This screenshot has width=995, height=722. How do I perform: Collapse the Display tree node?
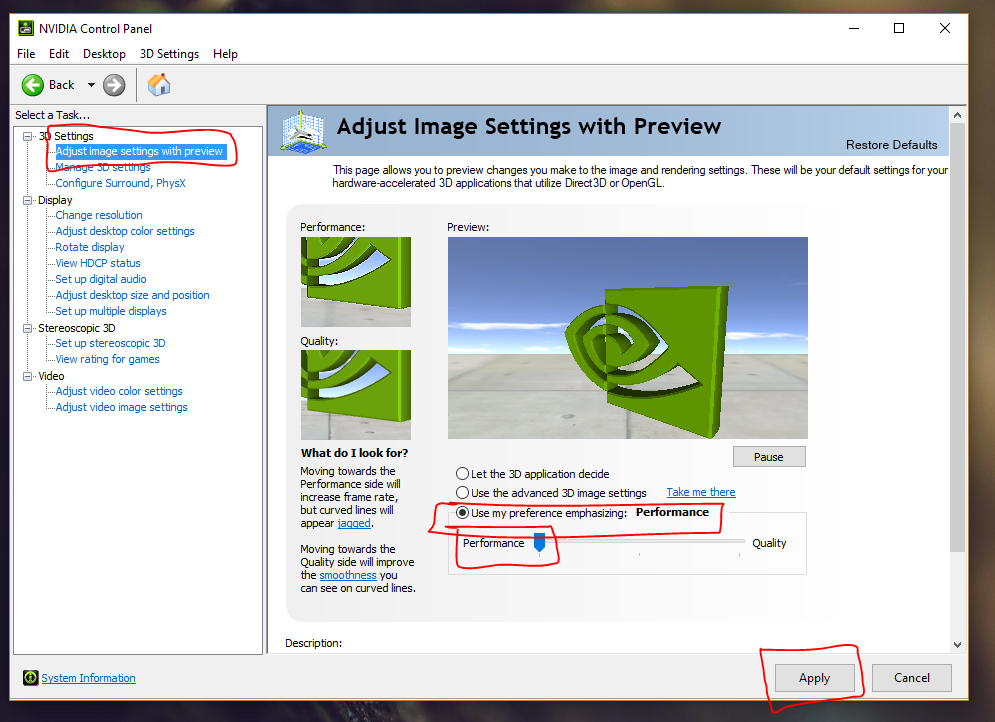tap(27, 200)
